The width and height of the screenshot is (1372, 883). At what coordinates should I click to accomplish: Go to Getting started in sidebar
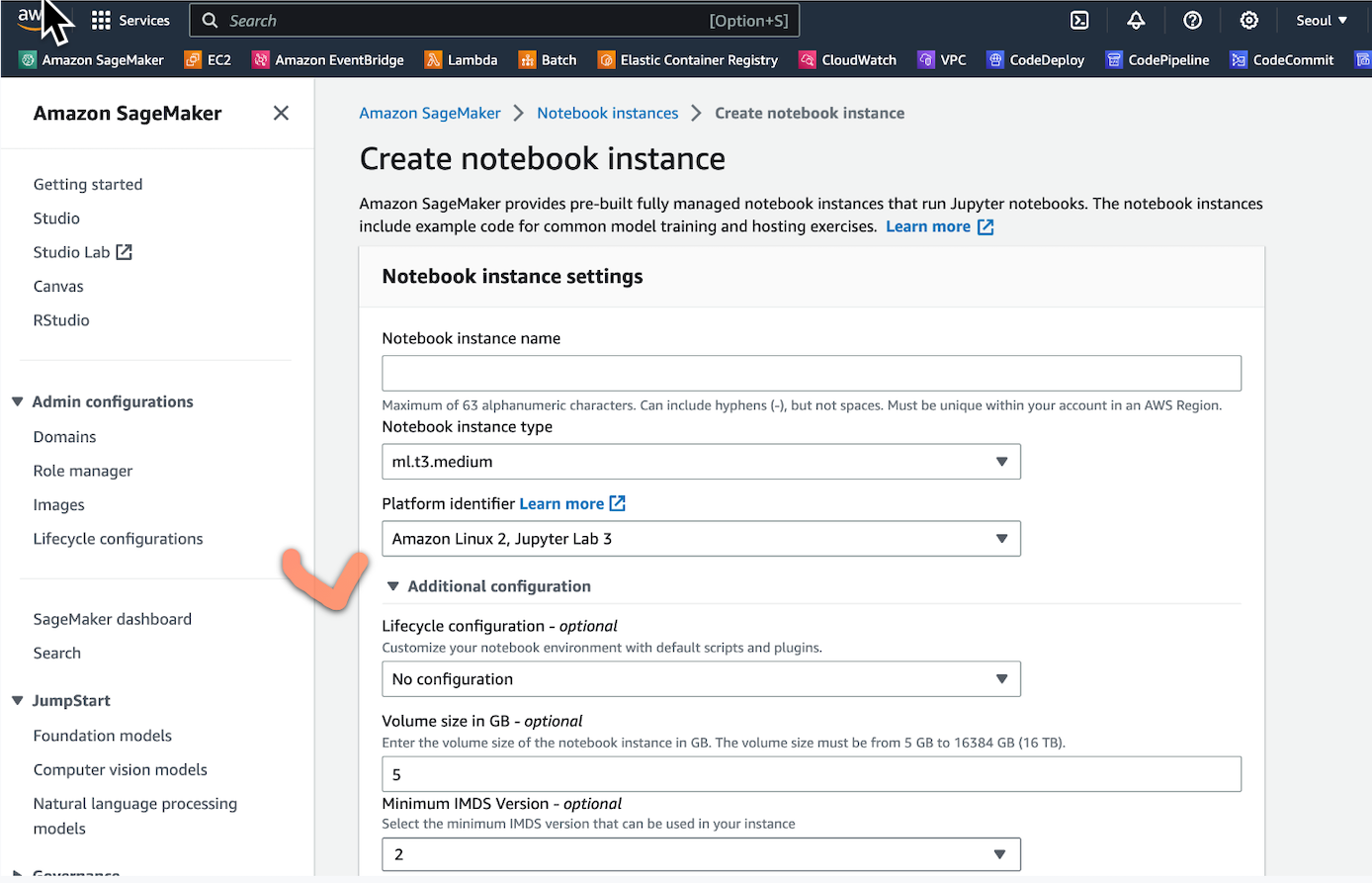(88, 185)
